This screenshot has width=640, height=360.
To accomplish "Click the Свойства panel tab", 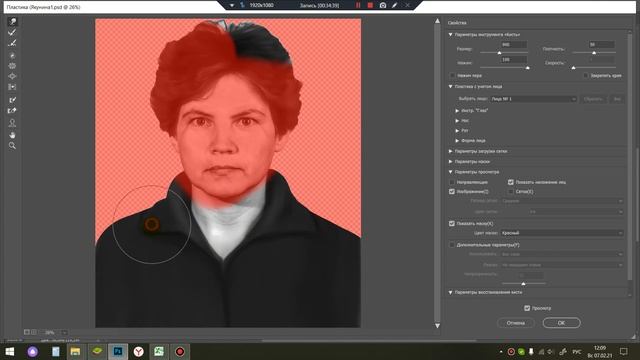I will click(457, 23).
